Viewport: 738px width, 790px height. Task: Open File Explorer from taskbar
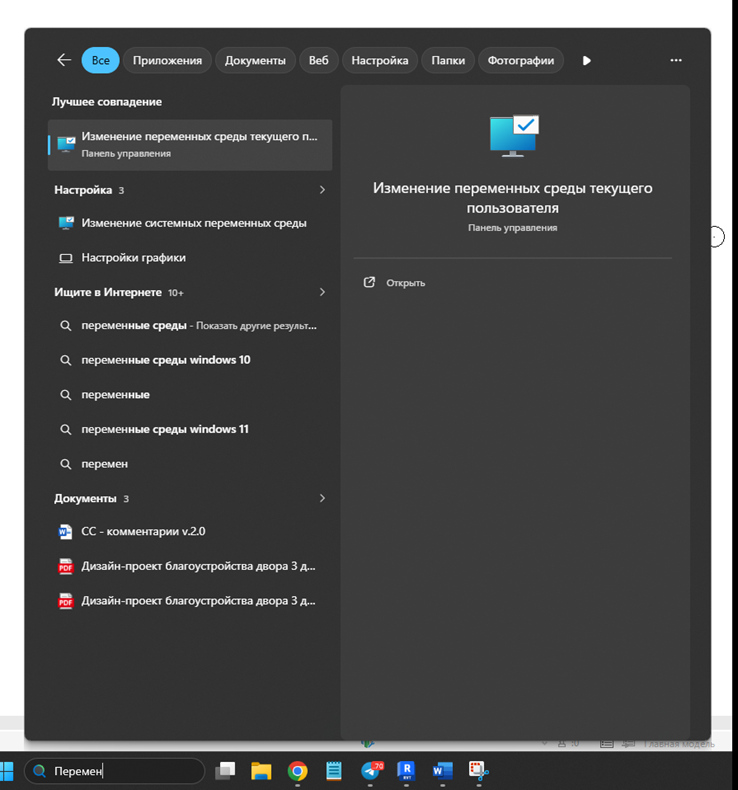point(261,771)
